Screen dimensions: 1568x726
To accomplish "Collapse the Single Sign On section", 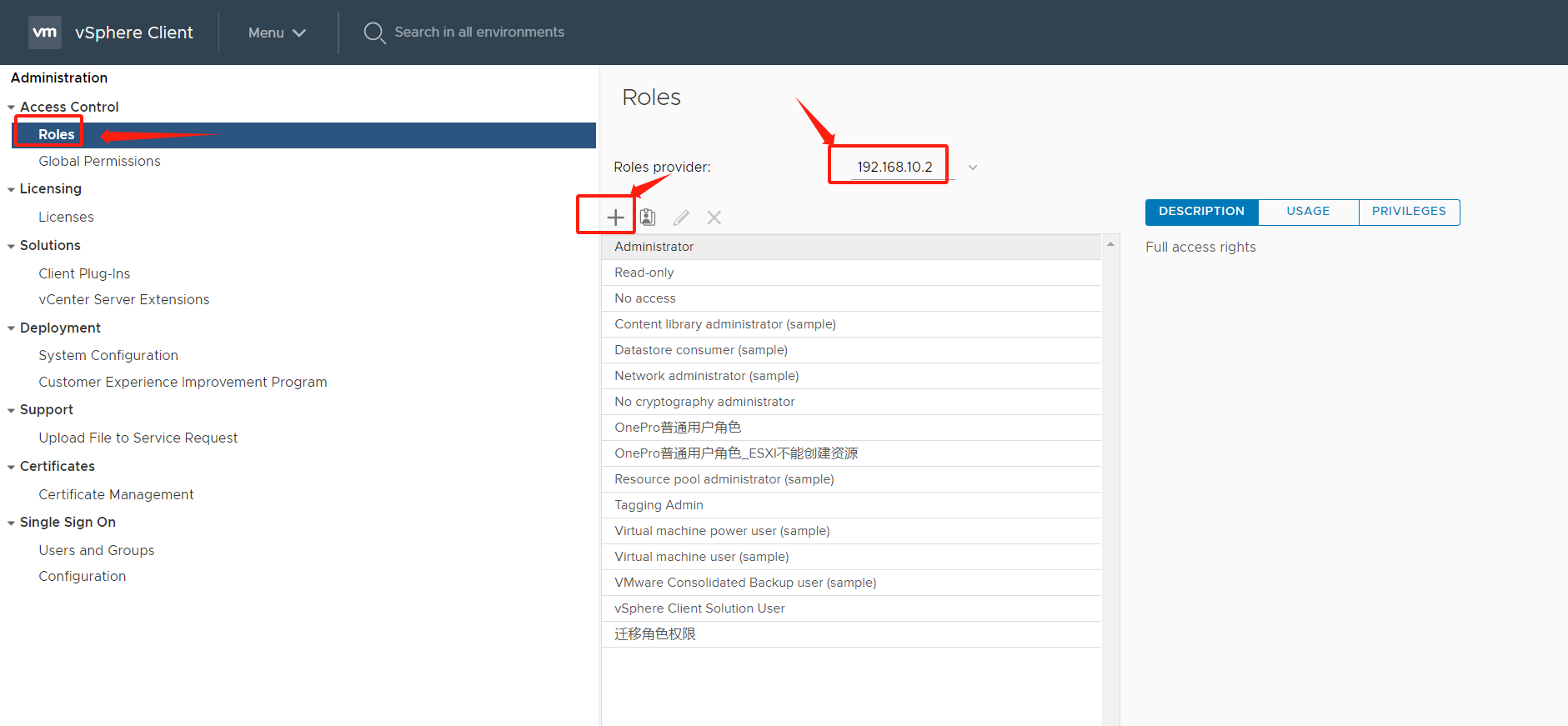I will (x=12, y=523).
